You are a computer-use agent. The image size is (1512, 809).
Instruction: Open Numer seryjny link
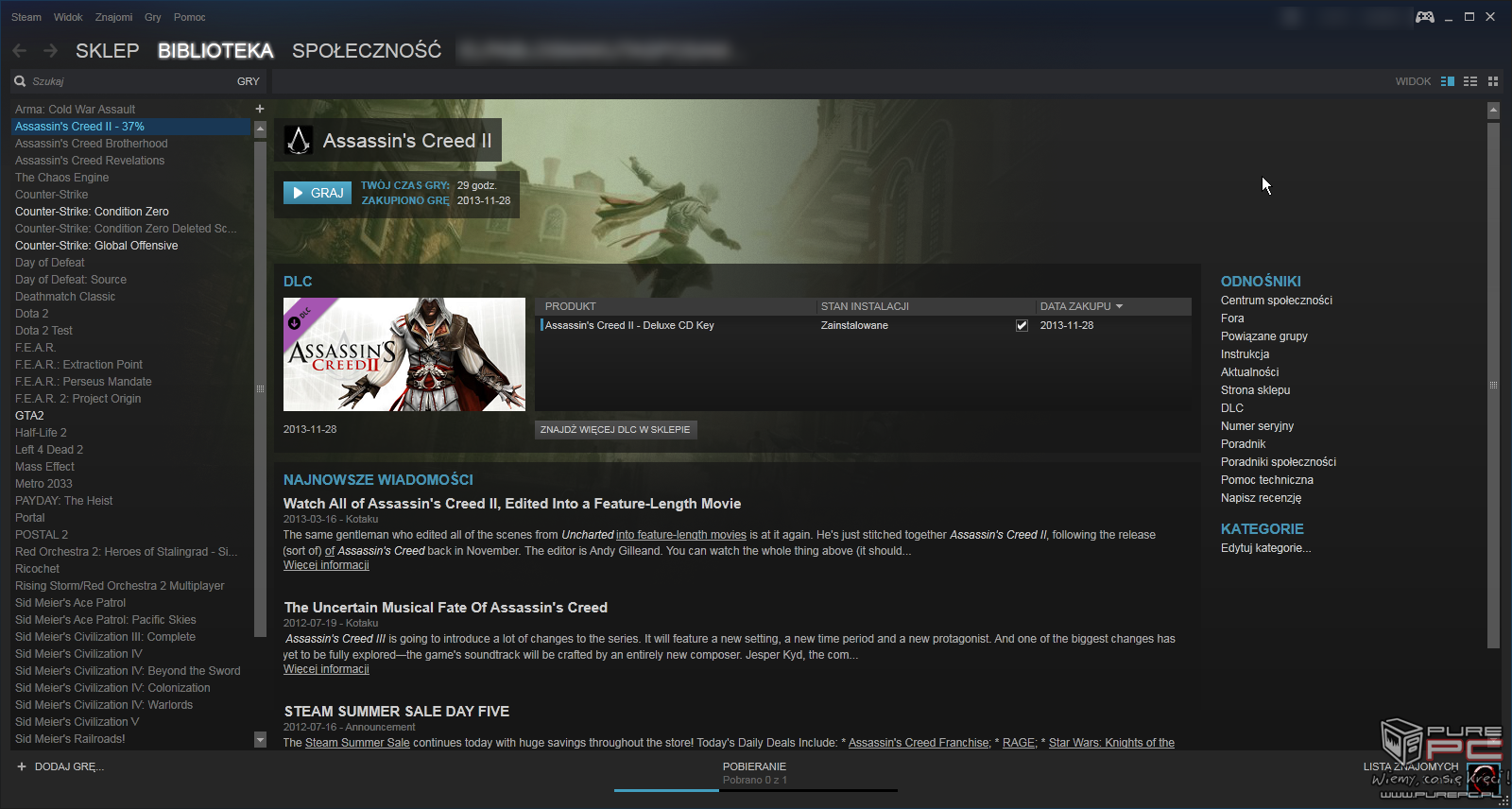tap(1258, 426)
